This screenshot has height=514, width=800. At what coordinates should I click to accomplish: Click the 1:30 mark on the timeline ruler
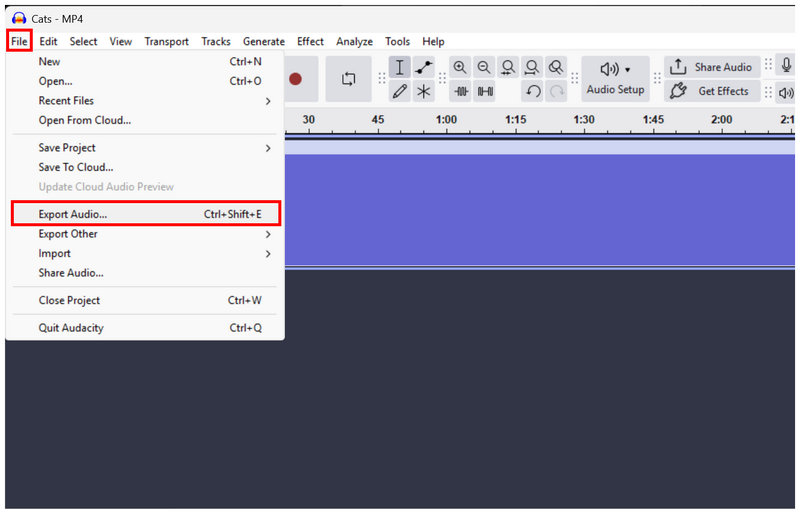click(x=584, y=120)
